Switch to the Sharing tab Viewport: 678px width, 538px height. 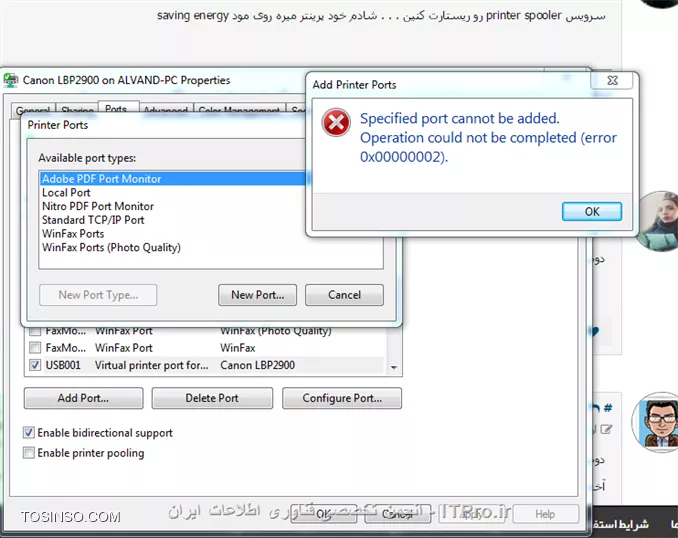77,111
